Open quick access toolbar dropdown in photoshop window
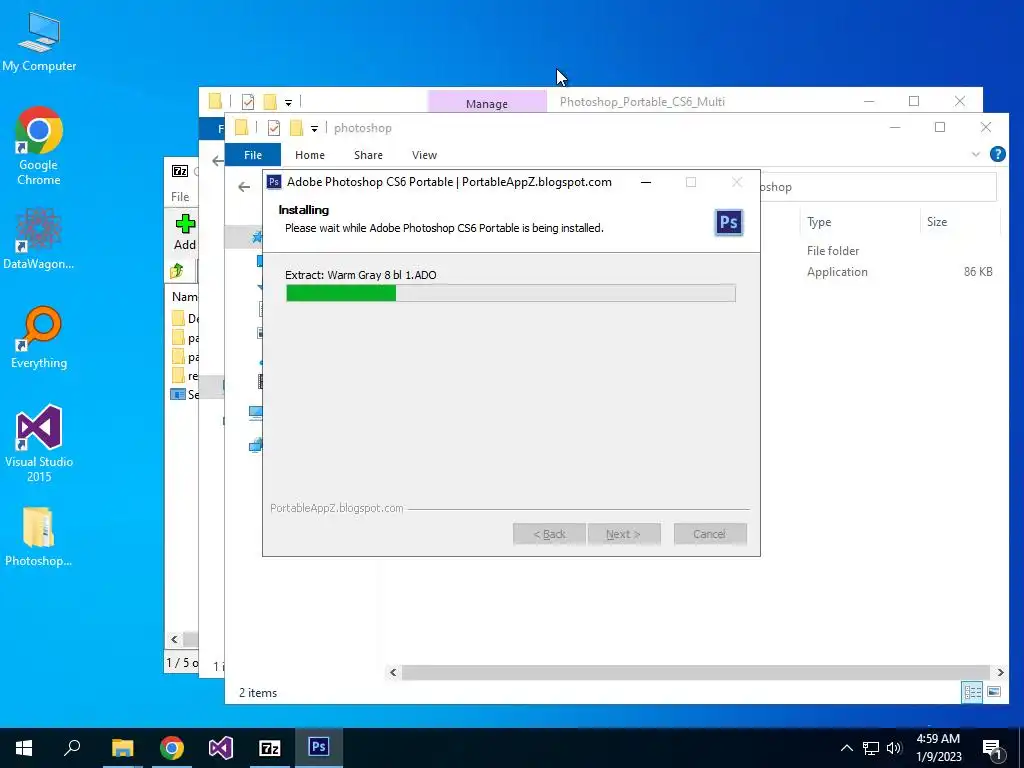1024x768 pixels. point(314,129)
